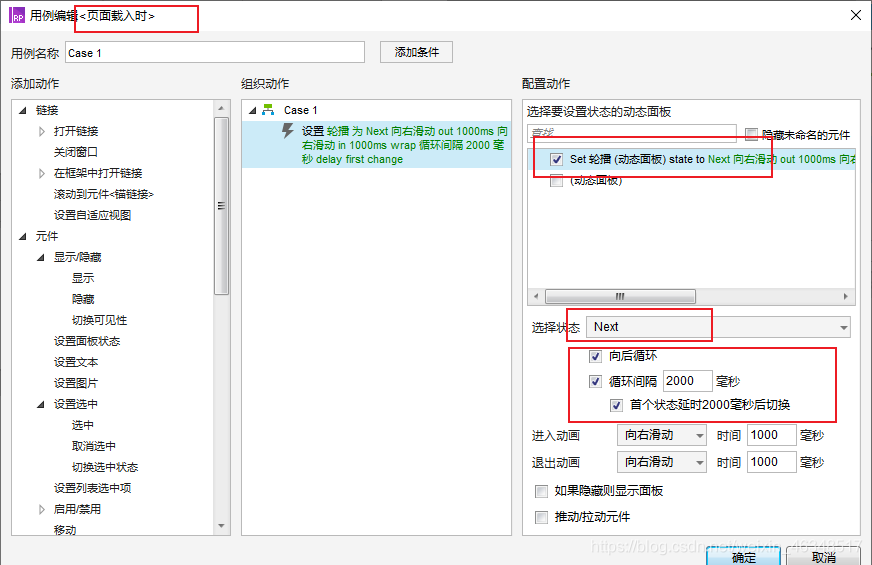Close the 用例编辑 dialog
The height and width of the screenshot is (565, 872).
coord(856,15)
